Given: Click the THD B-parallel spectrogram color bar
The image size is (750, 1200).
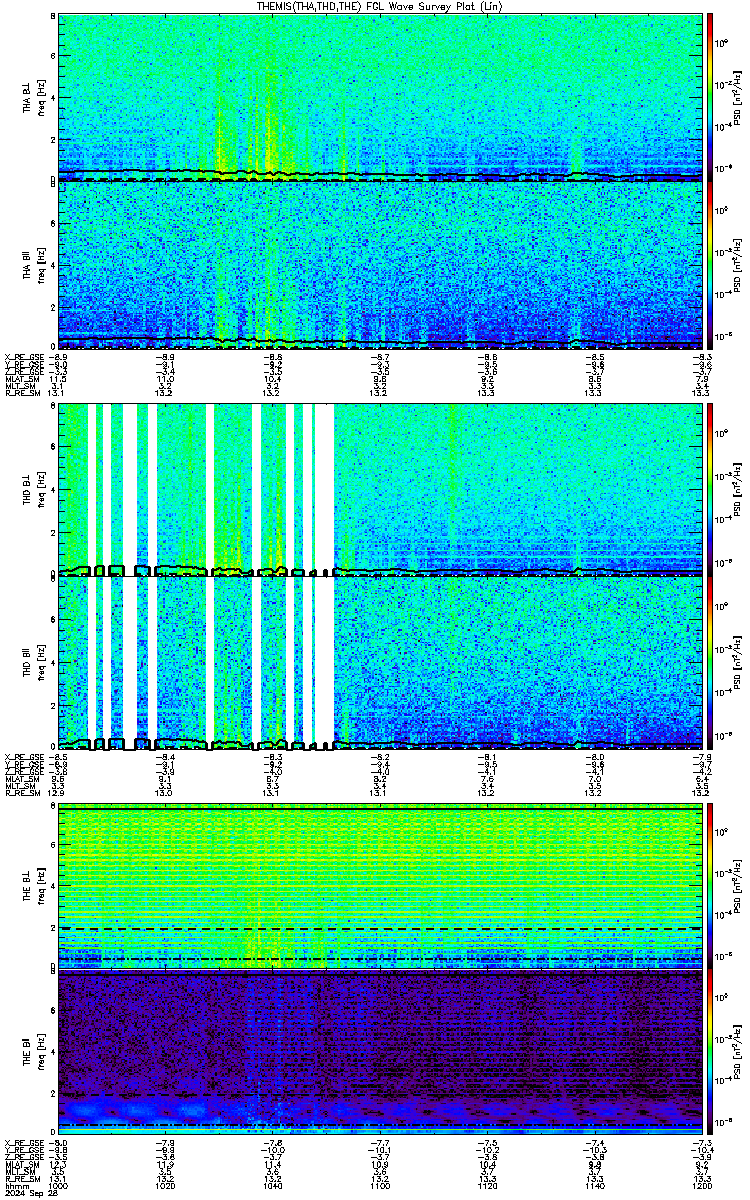Looking at the screenshot, I should (x=710, y=661).
